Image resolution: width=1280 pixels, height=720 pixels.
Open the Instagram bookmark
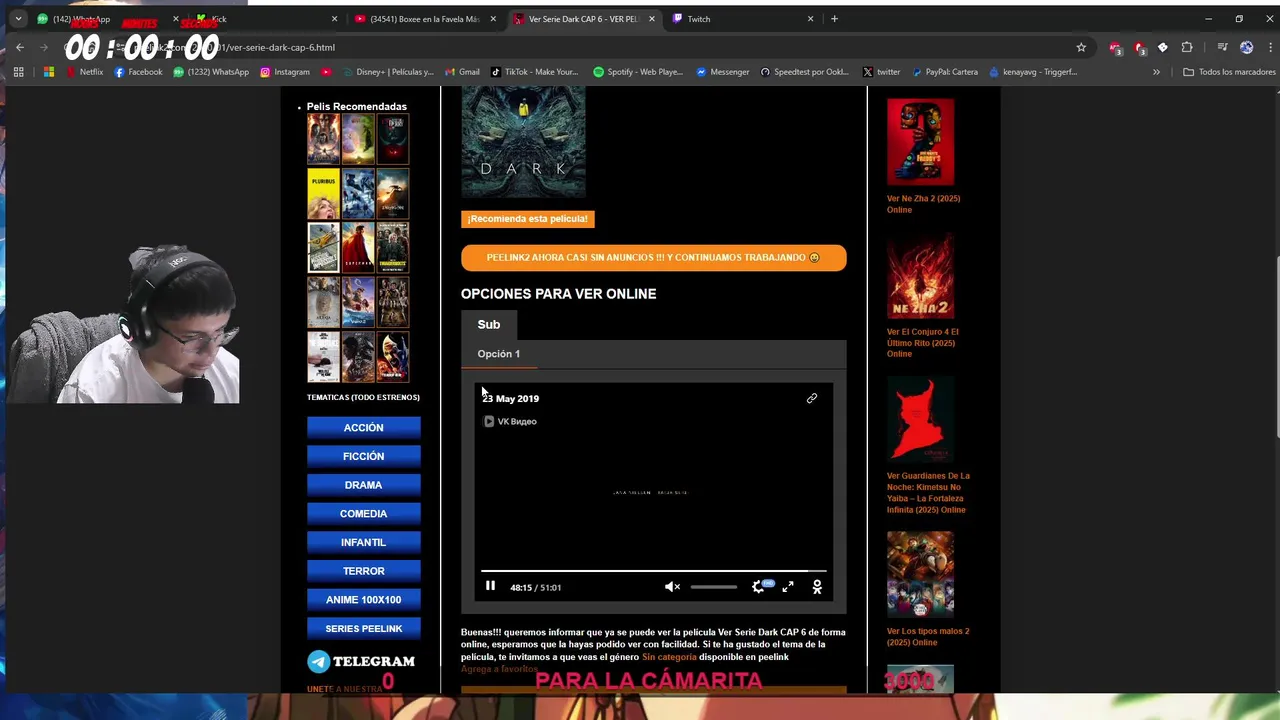pyautogui.click(x=285, y=72)
